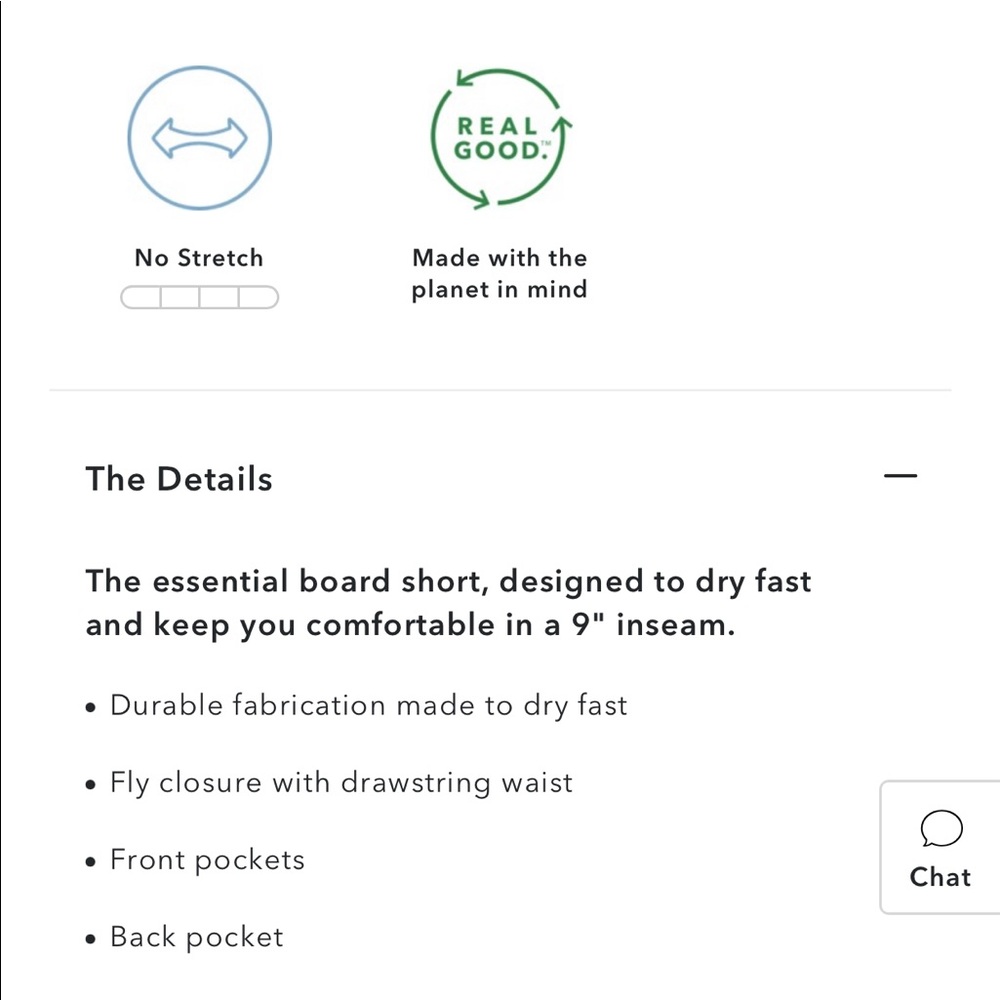Click the chat speech bubble icon
This screenshot has width=1000, height=1000.
(940, 828)
